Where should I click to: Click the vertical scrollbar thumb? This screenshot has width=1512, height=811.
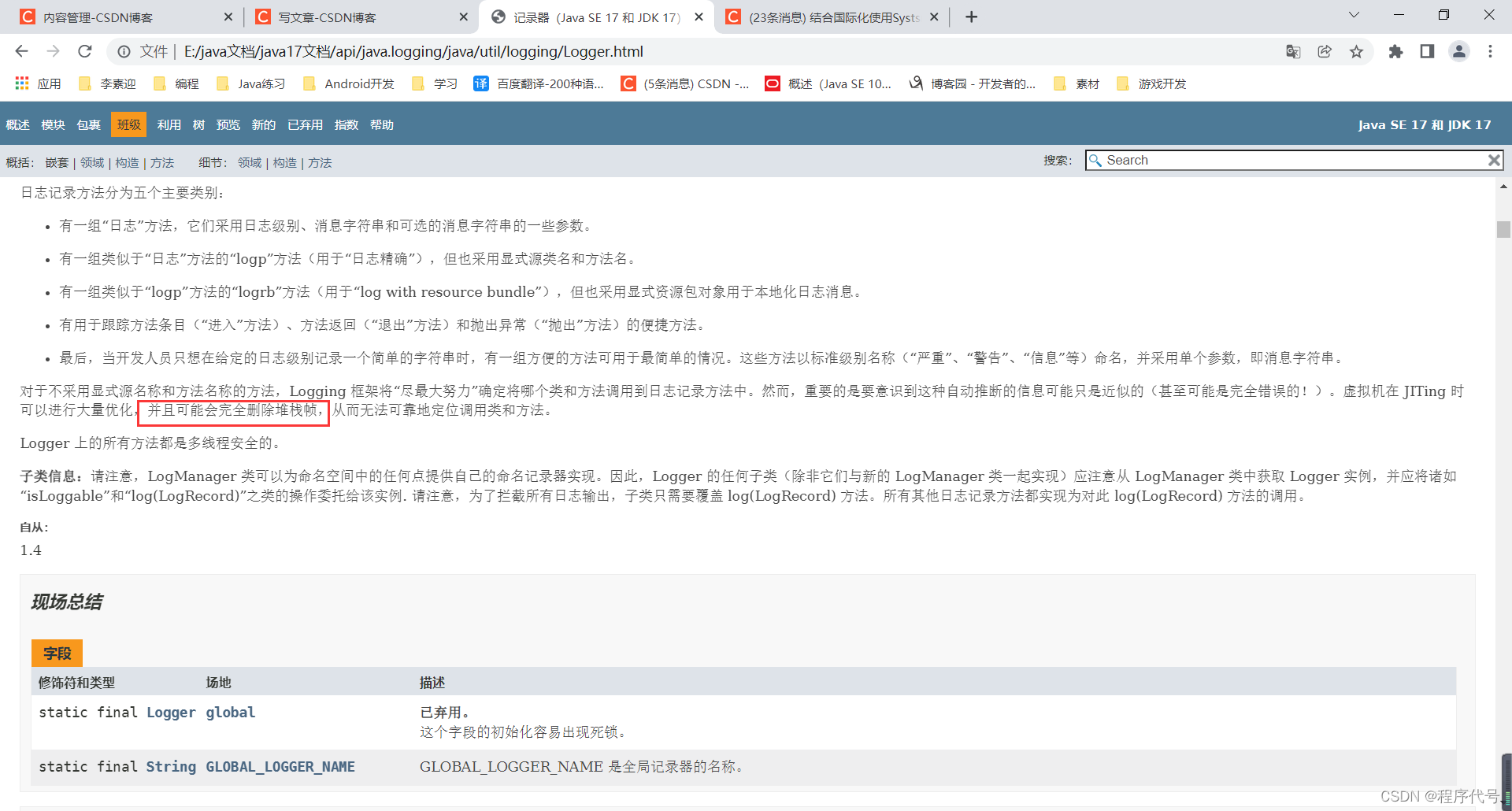click(x=1503, y=229)
